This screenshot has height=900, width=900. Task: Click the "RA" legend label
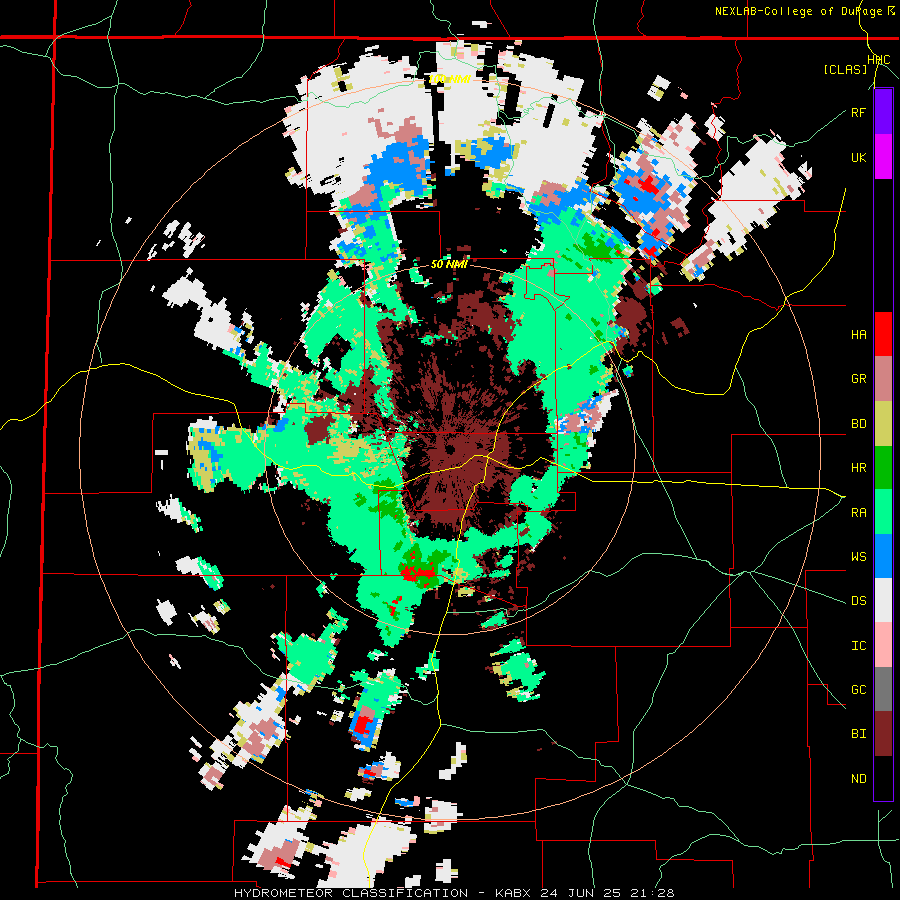click(x=858, y=513)
